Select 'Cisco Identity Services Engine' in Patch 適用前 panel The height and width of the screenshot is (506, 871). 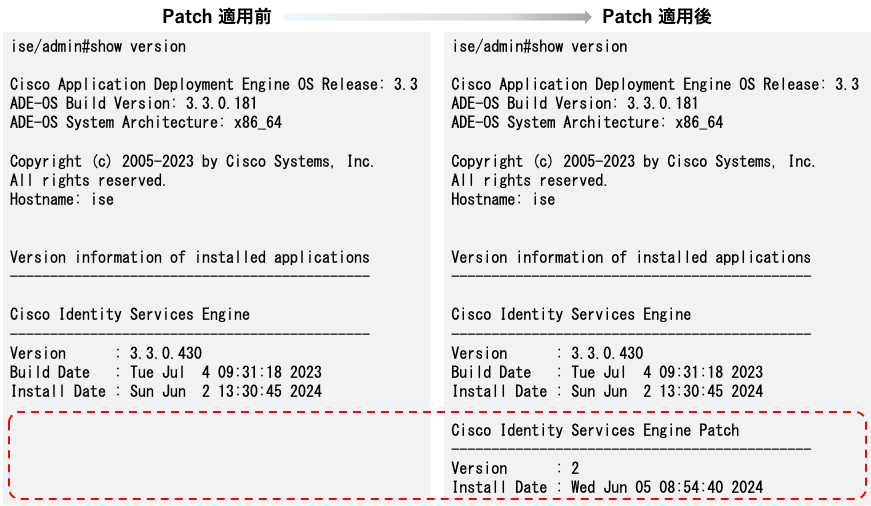tap(130, 315)
